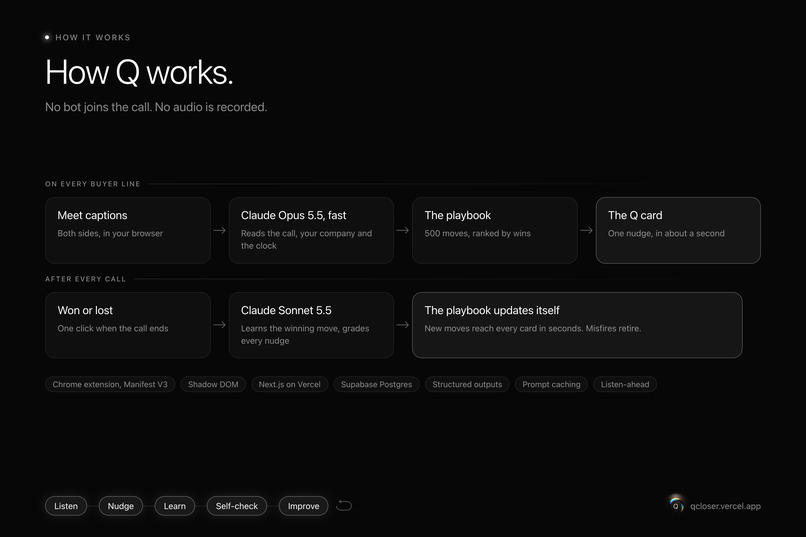Click the No bot joins the call subtitle
Viewport: 806px width, 537px height.
coord(156,107)
